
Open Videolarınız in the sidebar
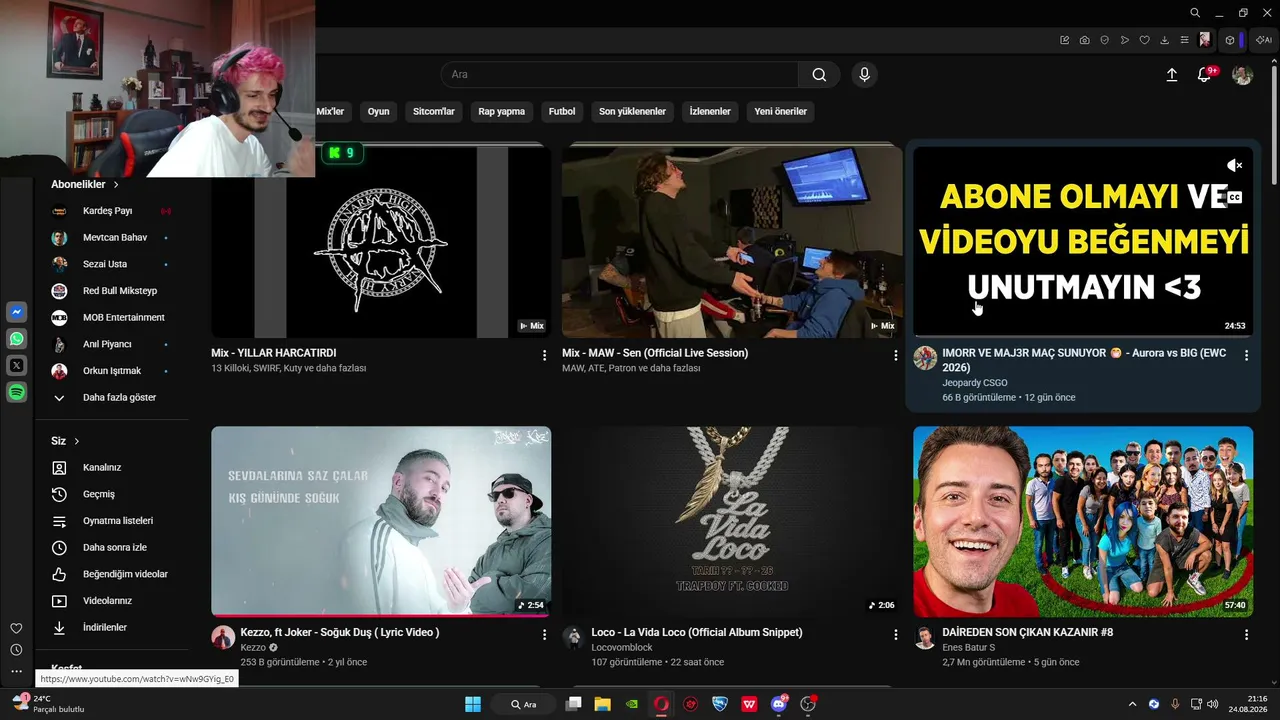tap(110, 601)
